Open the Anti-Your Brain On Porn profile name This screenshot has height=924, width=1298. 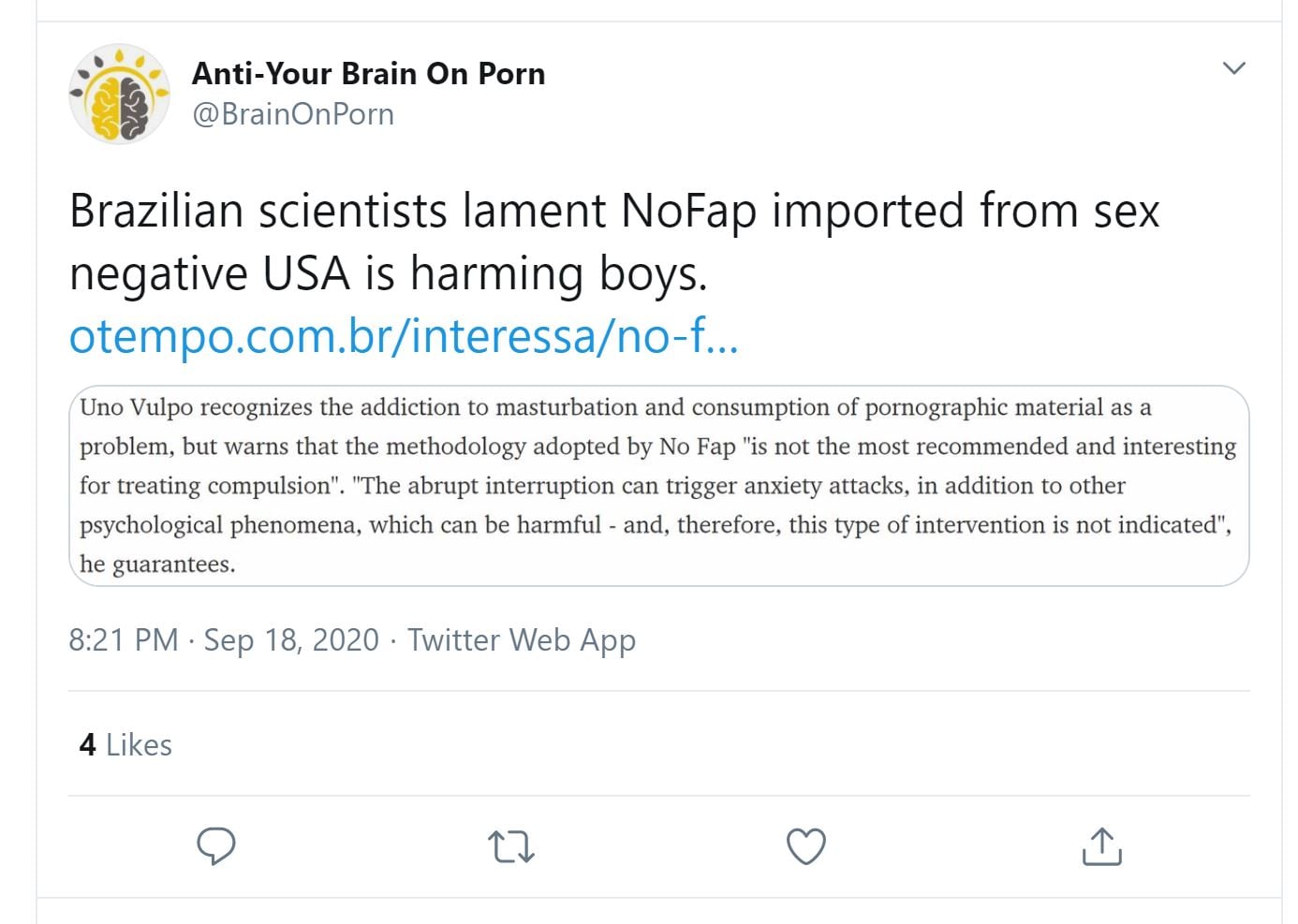(368, 73)
